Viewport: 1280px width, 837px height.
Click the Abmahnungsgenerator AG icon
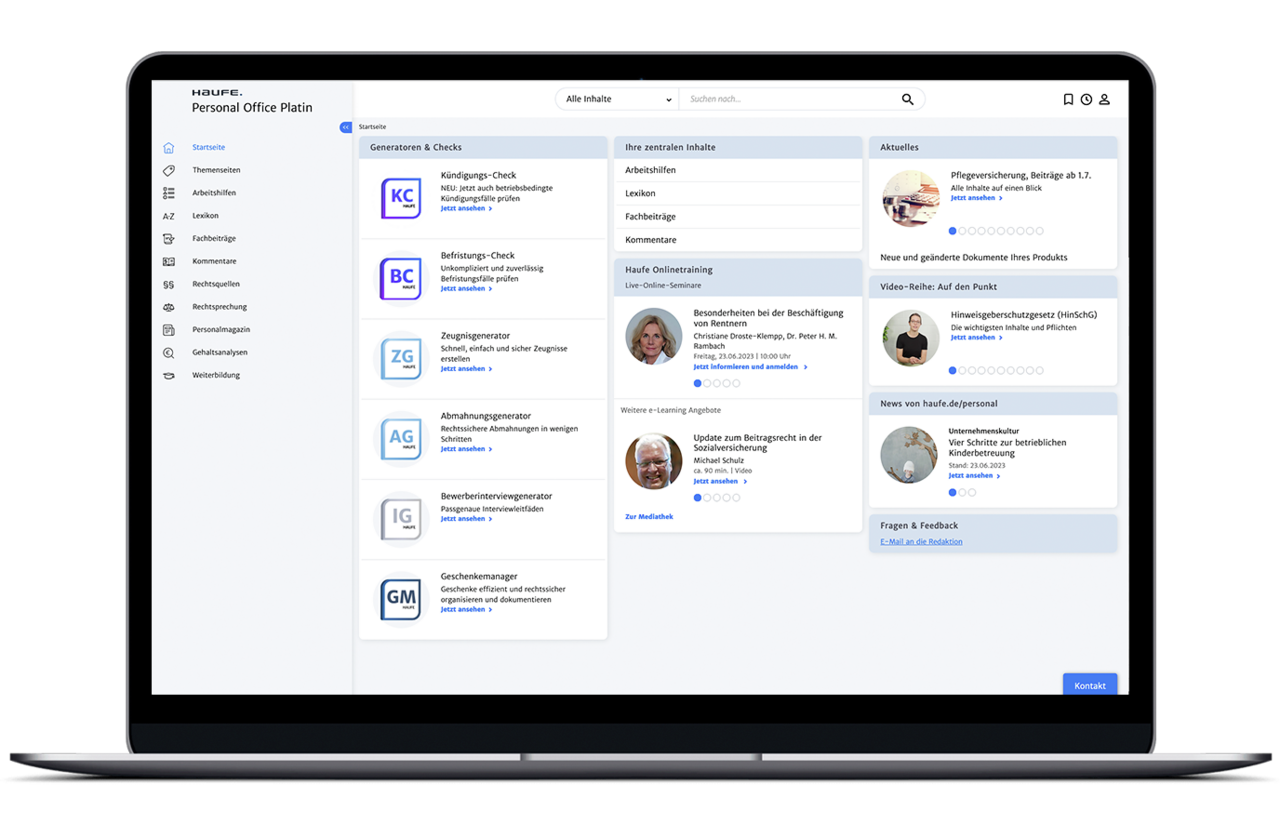401,438
